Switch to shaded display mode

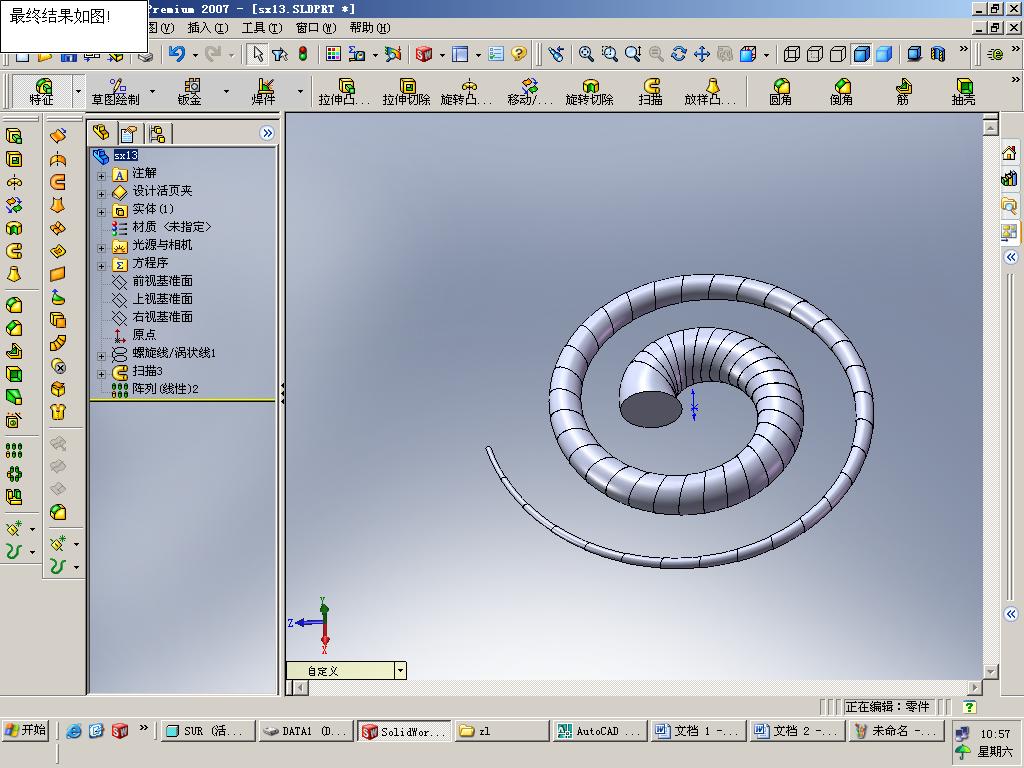click(x=884, y=54)
